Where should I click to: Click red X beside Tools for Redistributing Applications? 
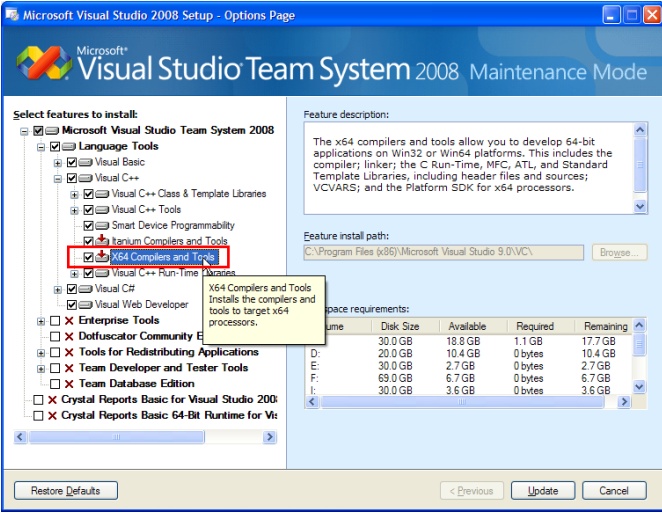[69, 352]
